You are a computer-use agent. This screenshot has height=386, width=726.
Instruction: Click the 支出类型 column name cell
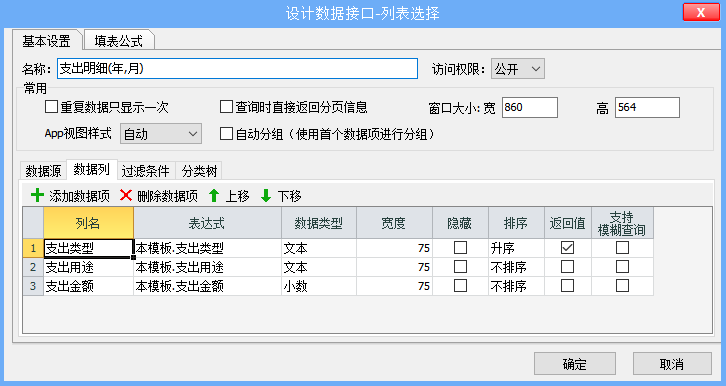pyautogui.click(x=88, y=248)
